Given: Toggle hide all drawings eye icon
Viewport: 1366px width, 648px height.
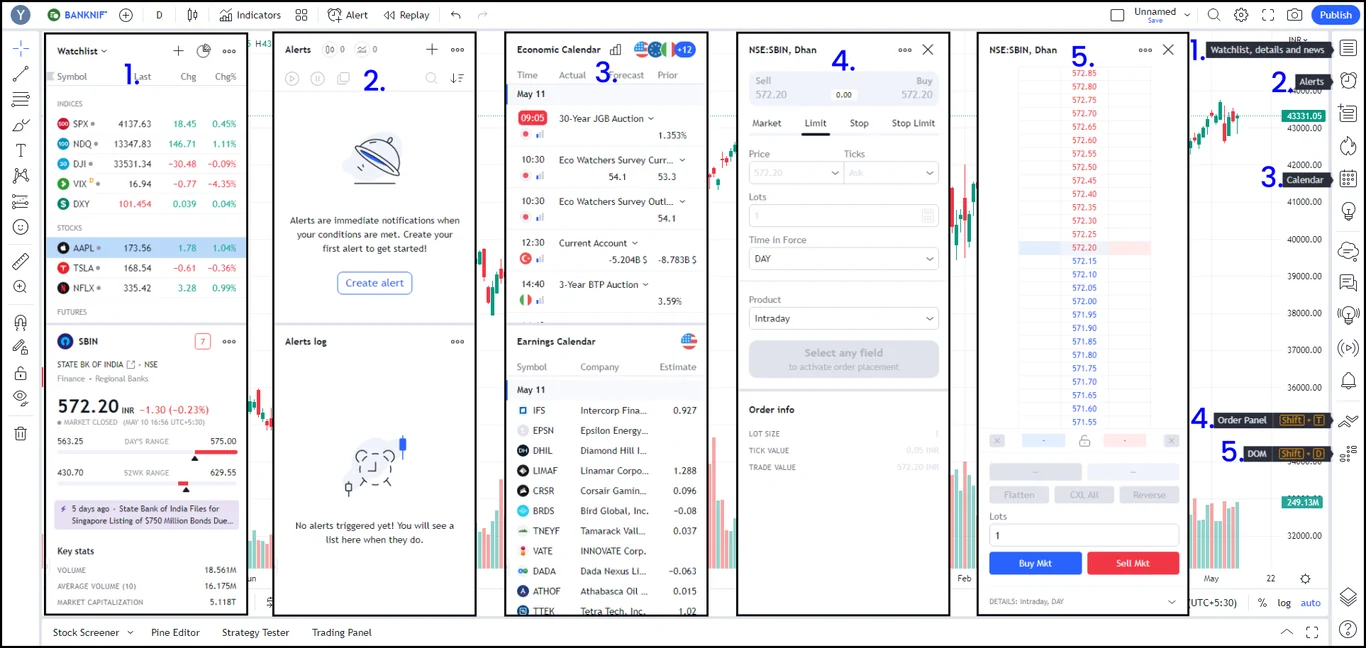Looking at the screenshot, I should click(x=20, y=398).
